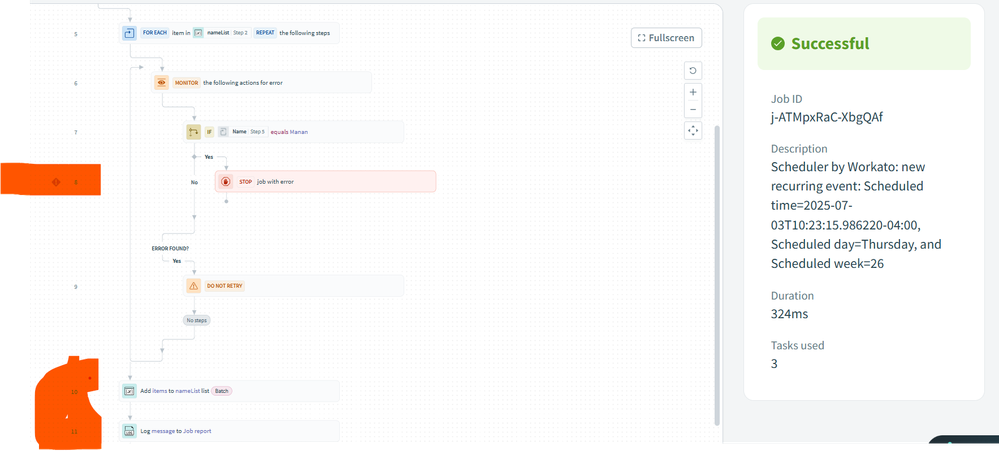Click the For Each loop step icon
The image size is (999, 451).
click(x=129, y=33)
